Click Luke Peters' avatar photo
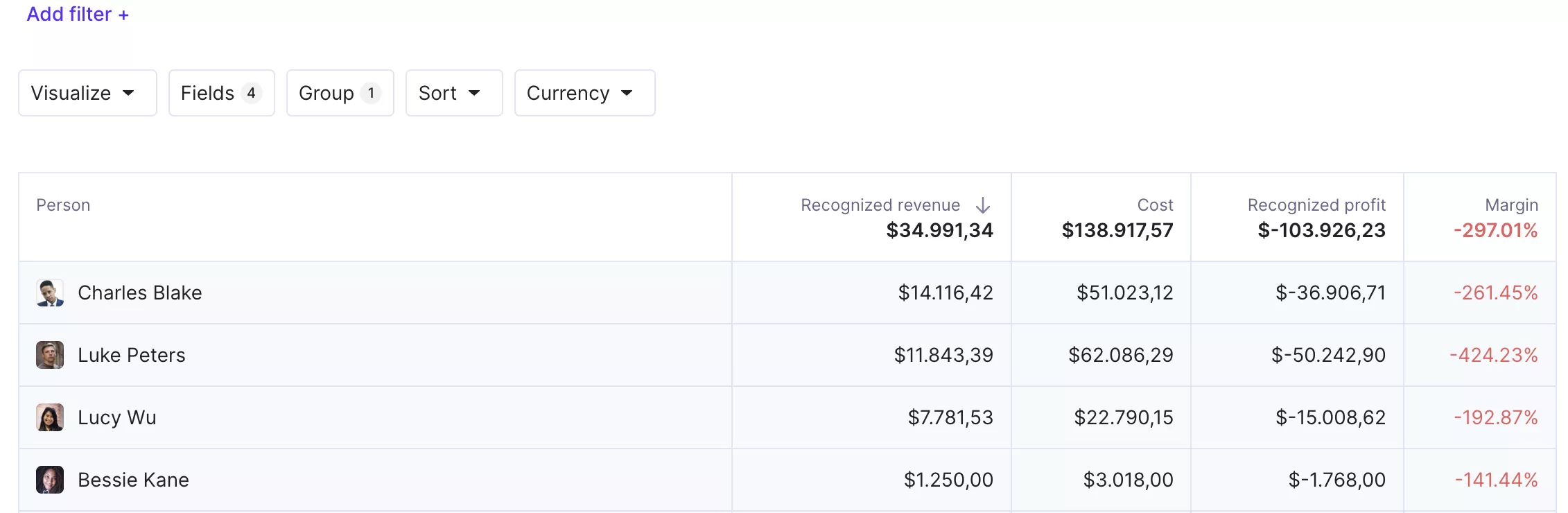 tap(50, 355)
